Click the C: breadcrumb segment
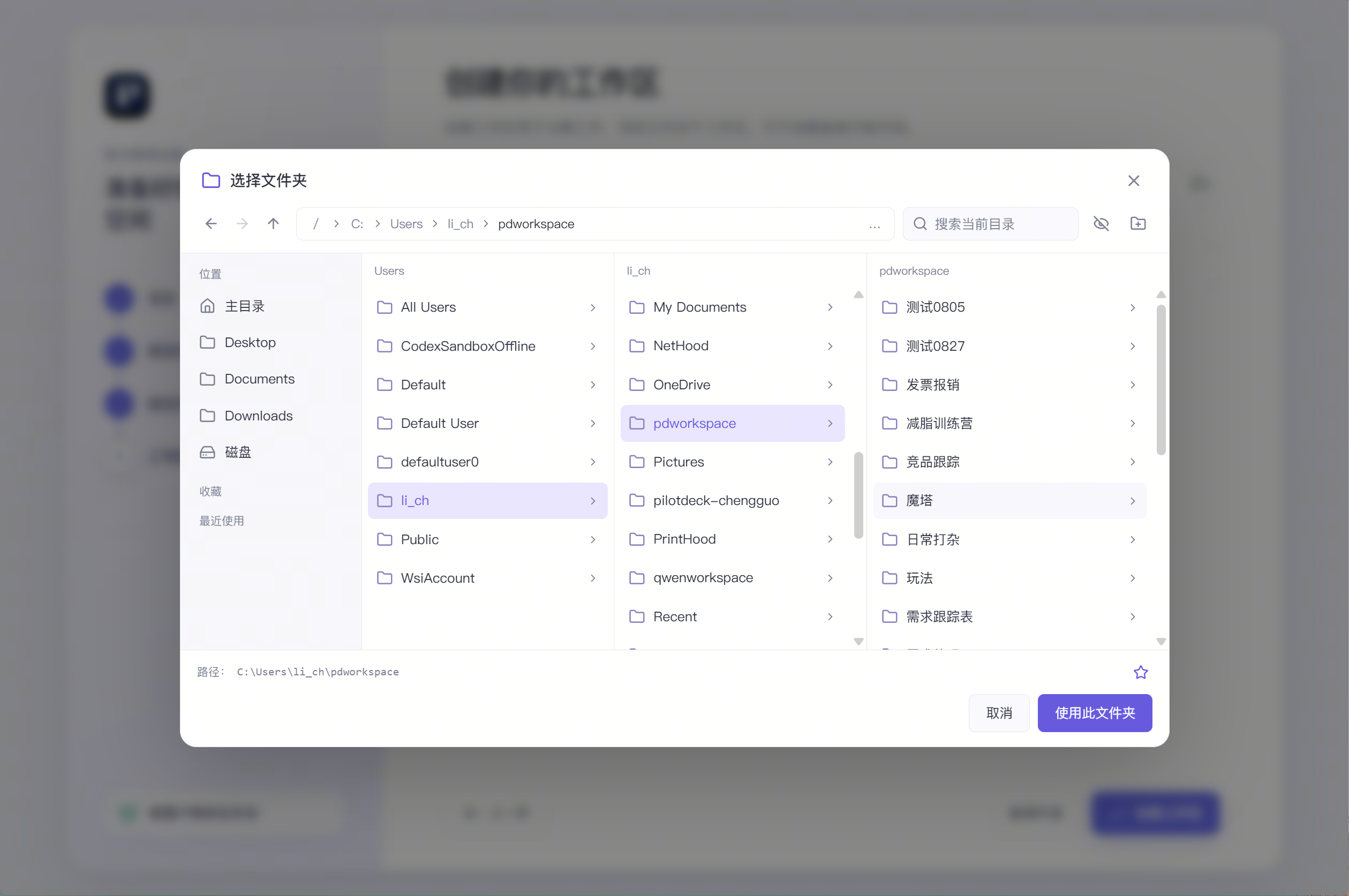 pos(357,224)
